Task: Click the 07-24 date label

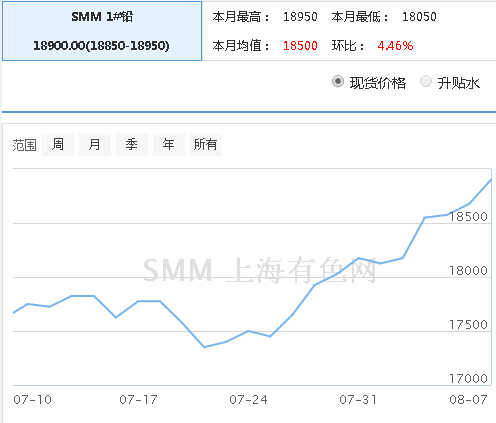Action: [248, 400]
